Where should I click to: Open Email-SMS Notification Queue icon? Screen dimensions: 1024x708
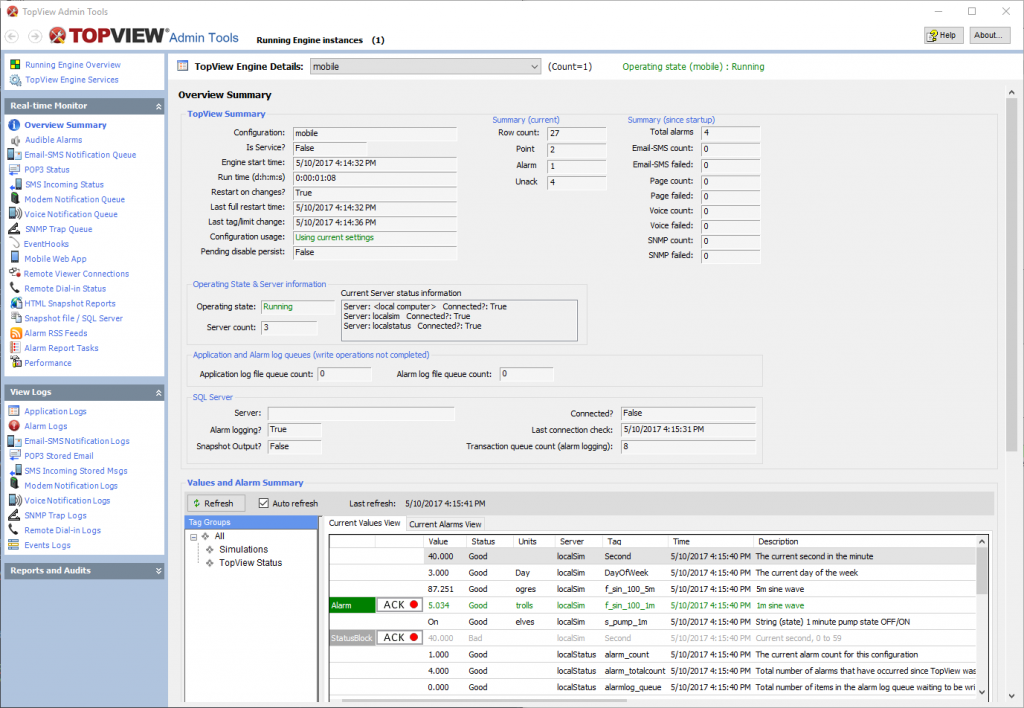(x=14, y=155)
